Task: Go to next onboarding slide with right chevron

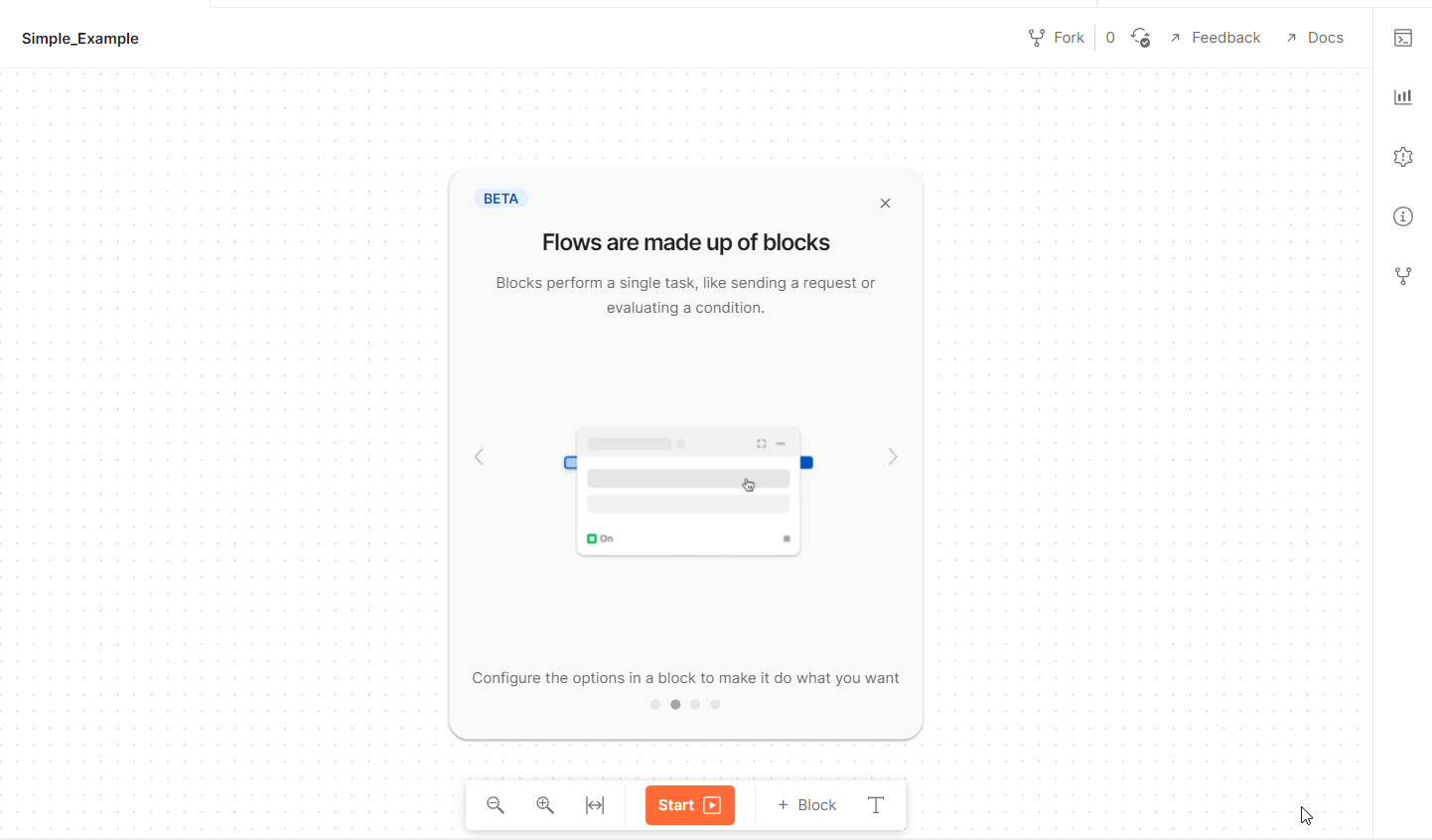Action: (893, 457)
